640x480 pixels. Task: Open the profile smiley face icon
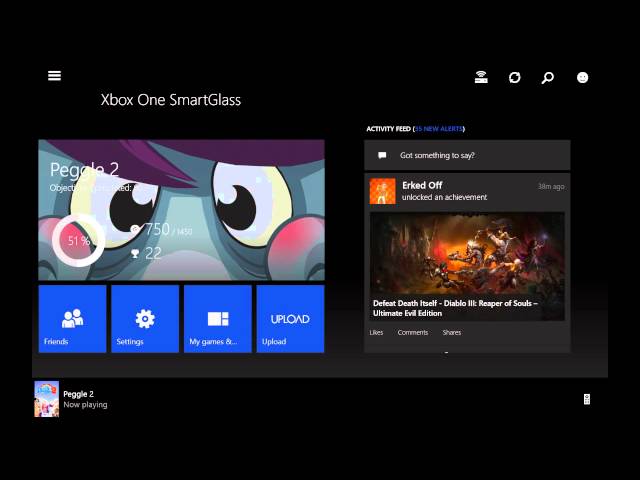pos(582,77)
